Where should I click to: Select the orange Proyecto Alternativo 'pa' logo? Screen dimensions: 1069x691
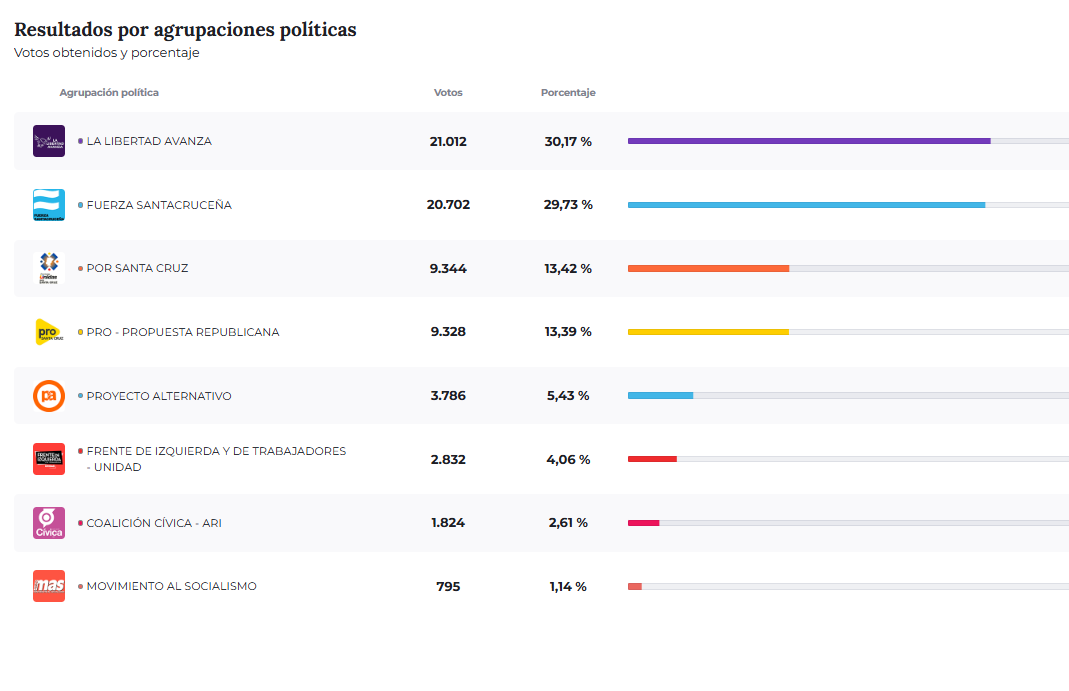pyautogui.click(x=48, y=395)
